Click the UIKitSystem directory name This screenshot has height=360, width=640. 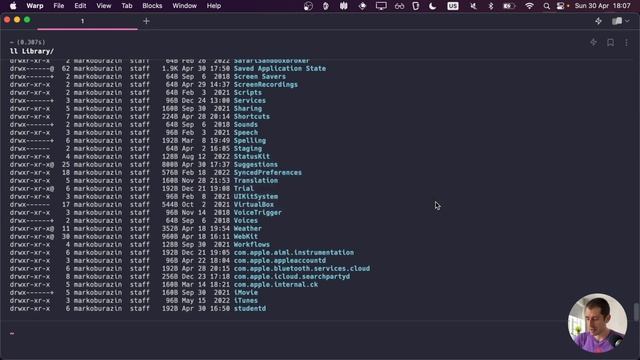click(256, 196)
